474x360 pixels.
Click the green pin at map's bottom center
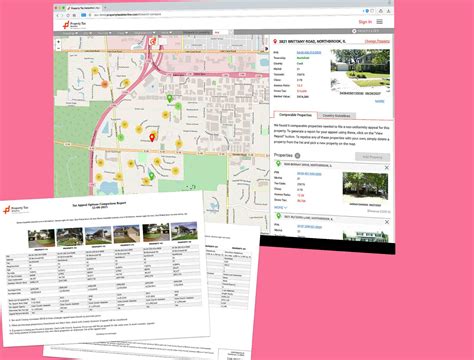click(151, 176)
